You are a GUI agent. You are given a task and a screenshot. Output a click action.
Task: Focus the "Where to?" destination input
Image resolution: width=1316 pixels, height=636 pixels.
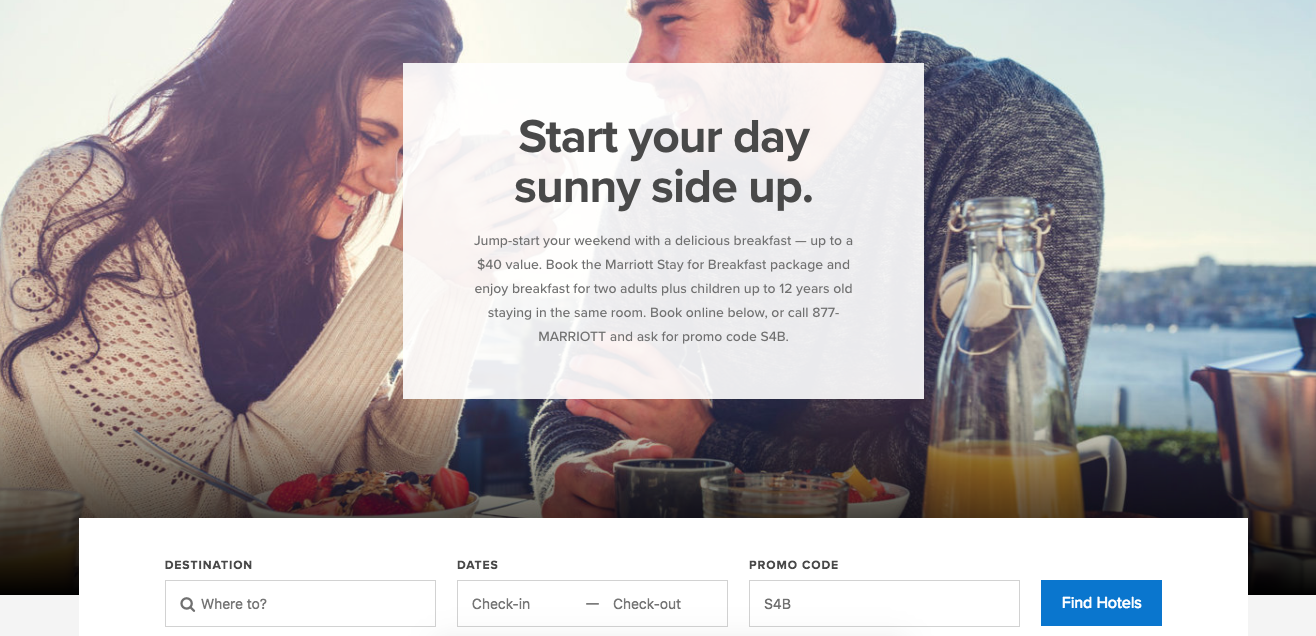point(300,604)
